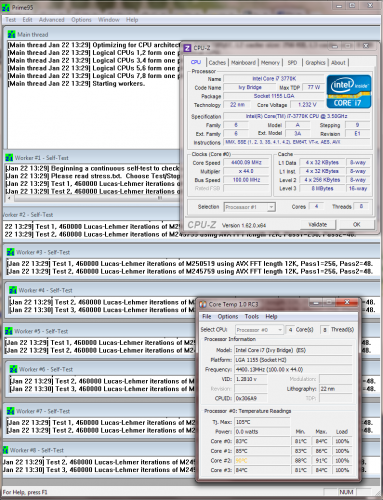
Task: Open the Window menu in Prime95
Action: click(109, 20)
